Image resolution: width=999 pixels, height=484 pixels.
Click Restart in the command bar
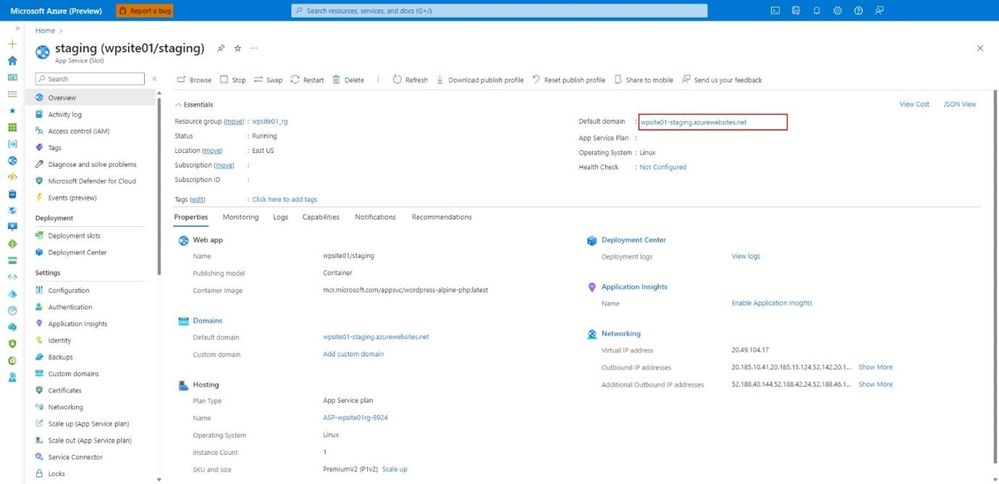click(x=307, y=80)
